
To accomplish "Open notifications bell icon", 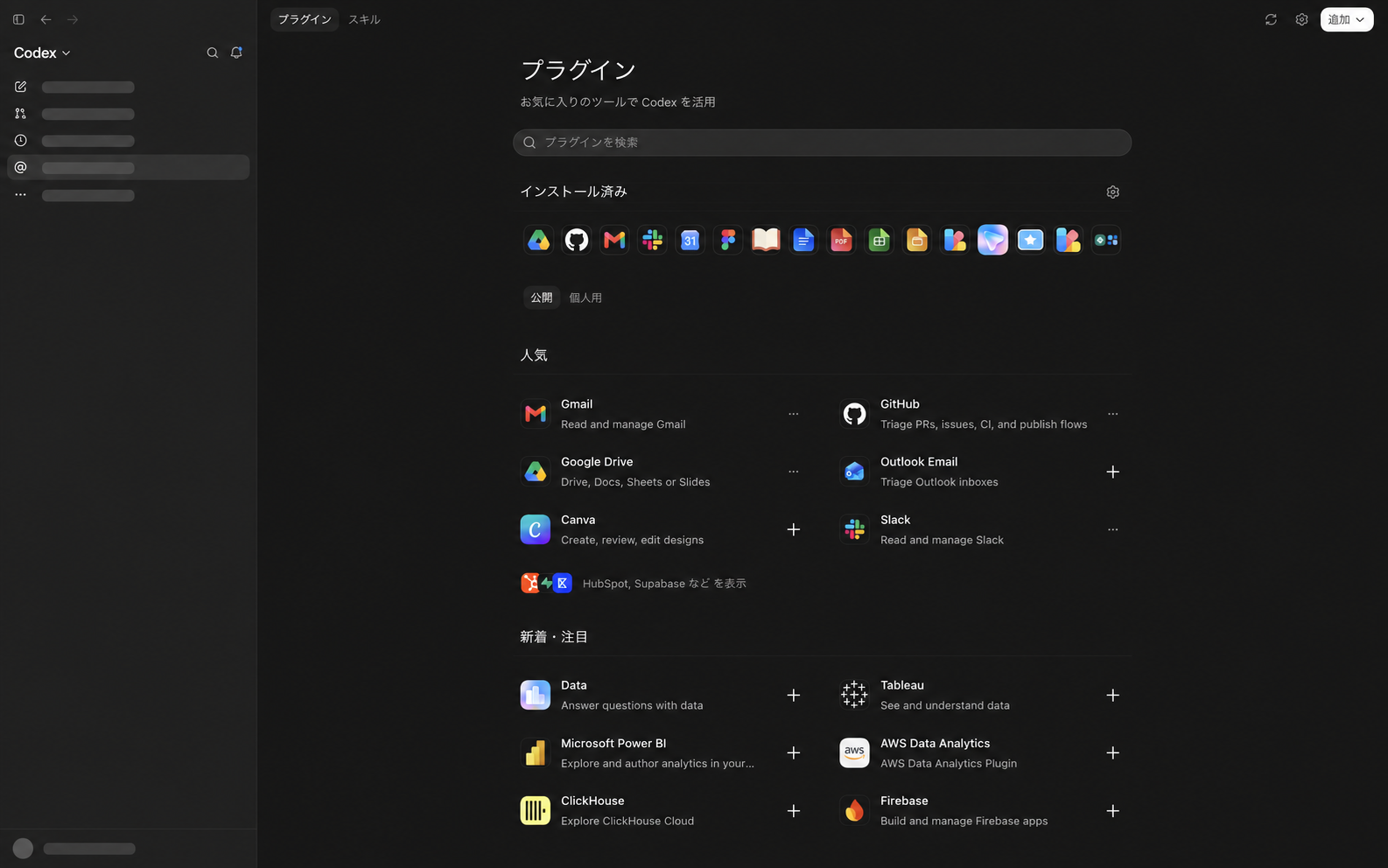I will coord(236,53).
